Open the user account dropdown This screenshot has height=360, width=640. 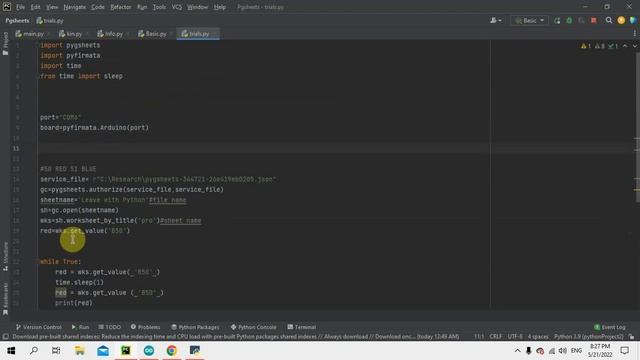(x=496, y=20)
